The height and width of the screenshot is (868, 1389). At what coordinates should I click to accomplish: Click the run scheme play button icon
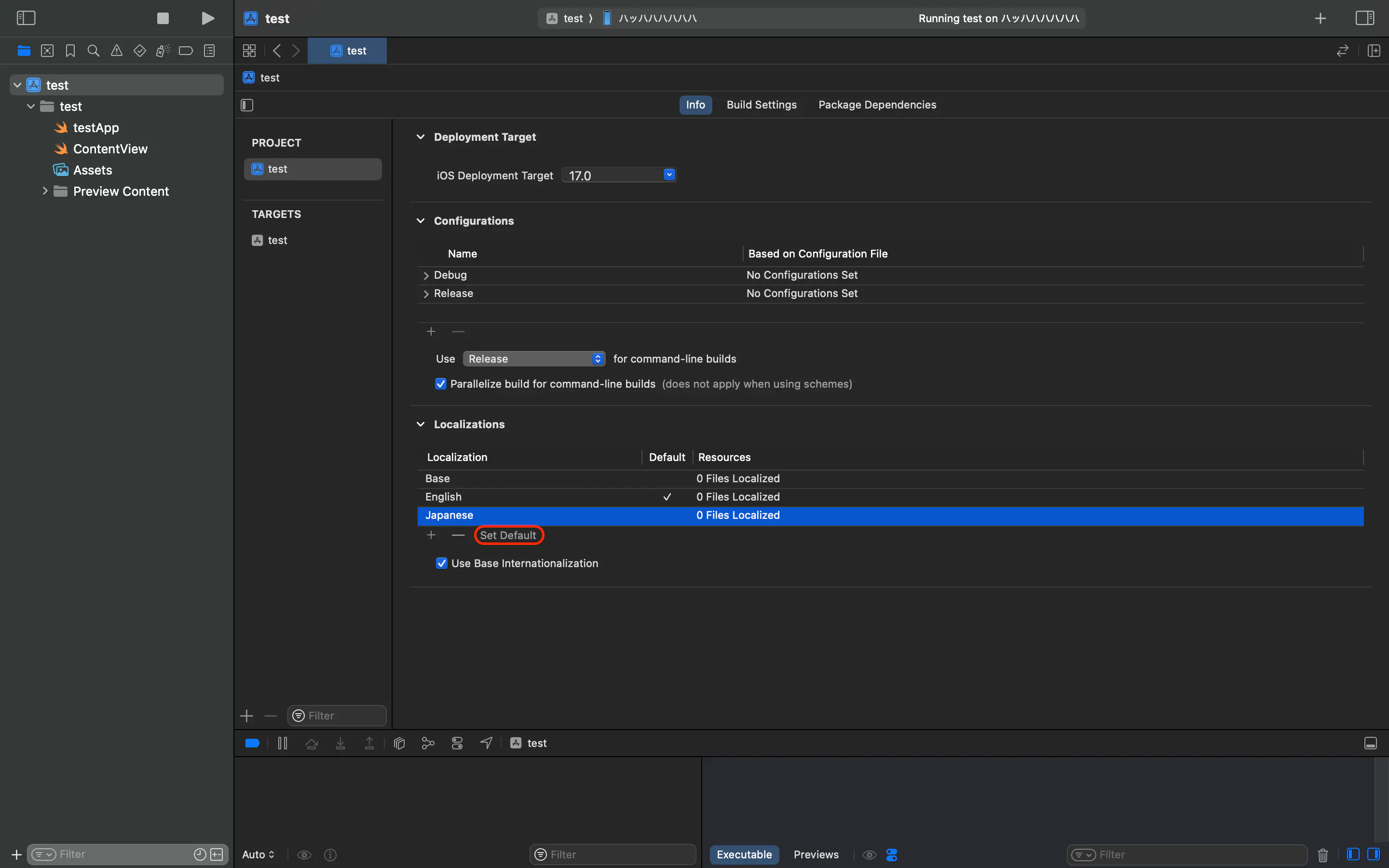[x=208, y=18]
